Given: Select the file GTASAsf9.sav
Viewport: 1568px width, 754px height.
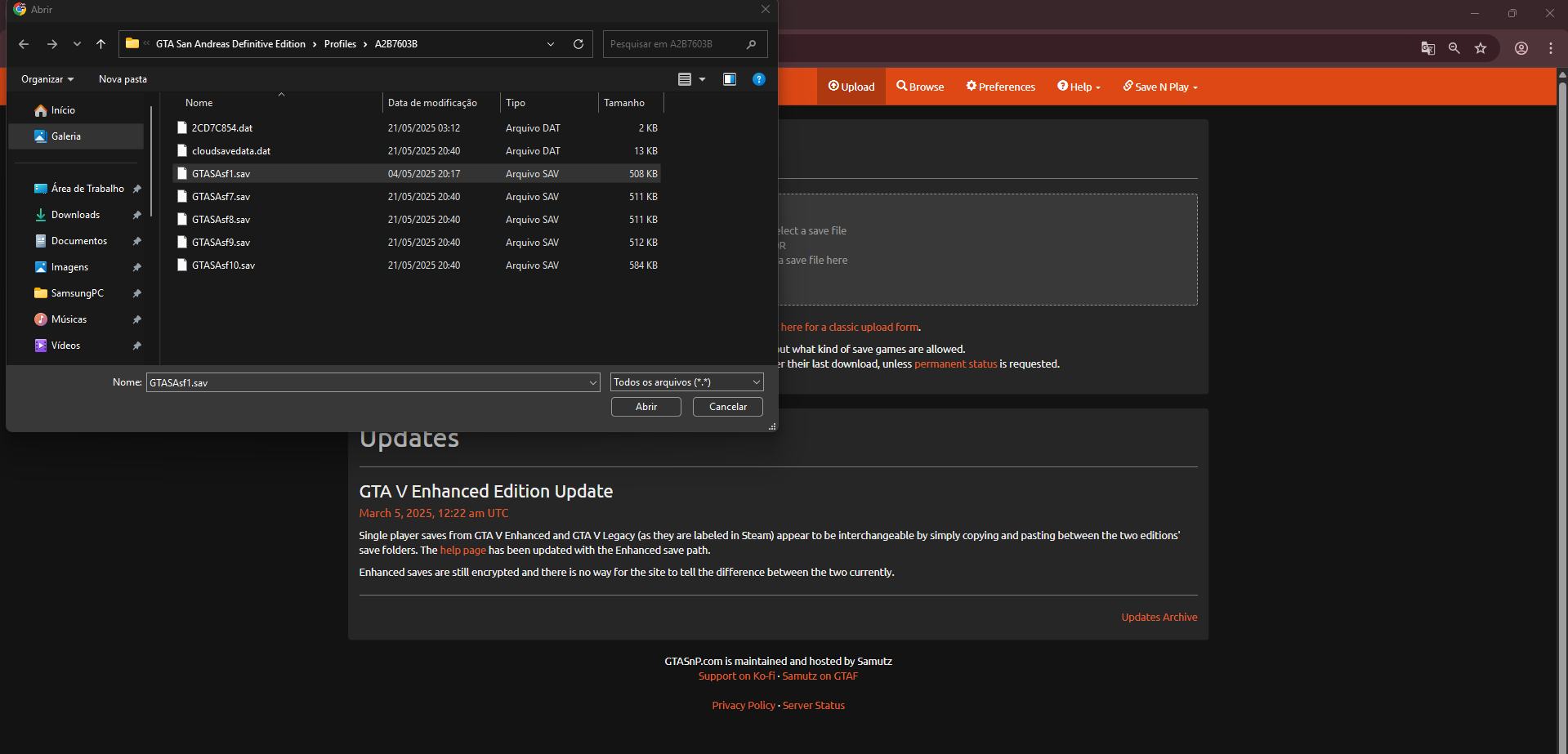Looking at the screenshot, I should coord(417,243).
